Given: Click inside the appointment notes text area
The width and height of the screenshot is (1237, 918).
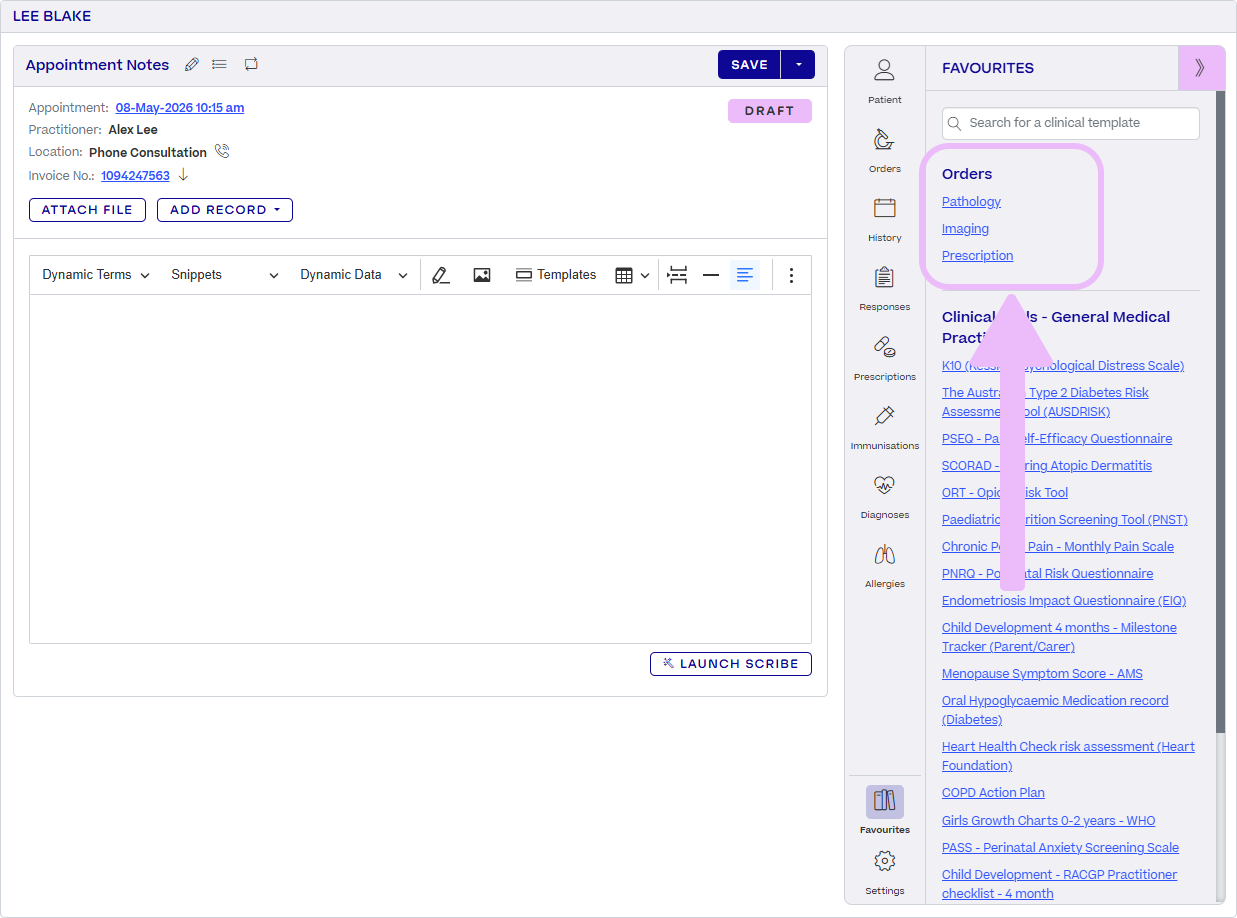Looking at the screenshot, I should (420, 469).
